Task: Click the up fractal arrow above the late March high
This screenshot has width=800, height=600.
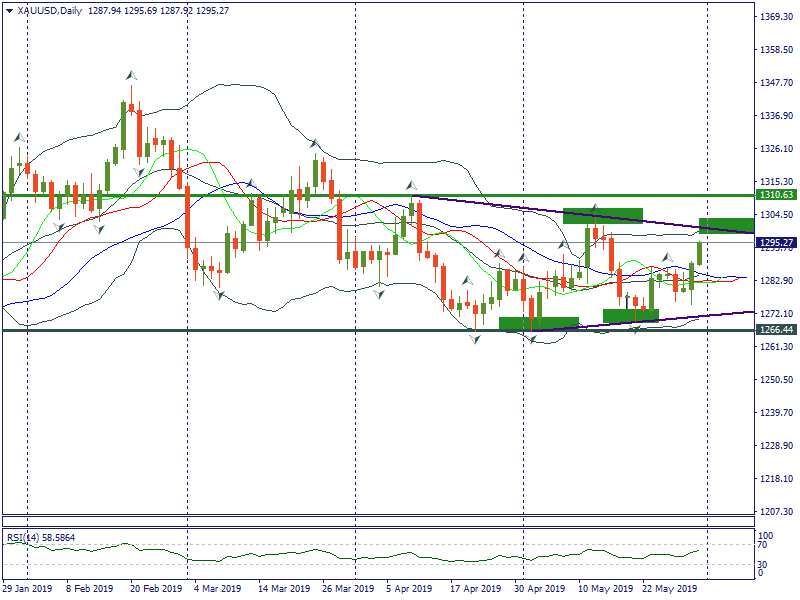Action: [x=314, y=145]
